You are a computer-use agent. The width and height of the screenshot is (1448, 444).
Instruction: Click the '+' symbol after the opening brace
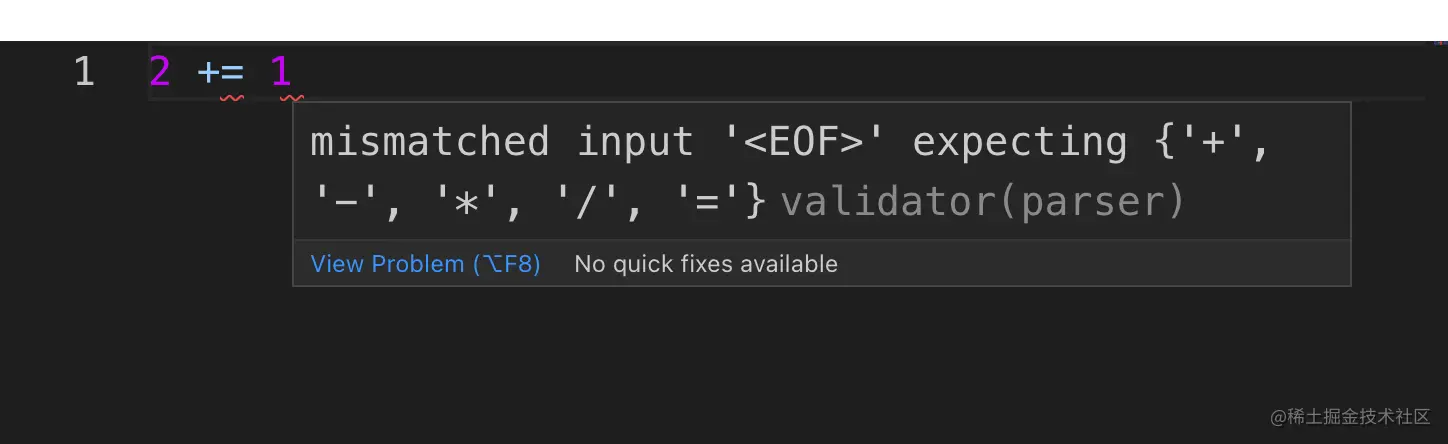1212,142
